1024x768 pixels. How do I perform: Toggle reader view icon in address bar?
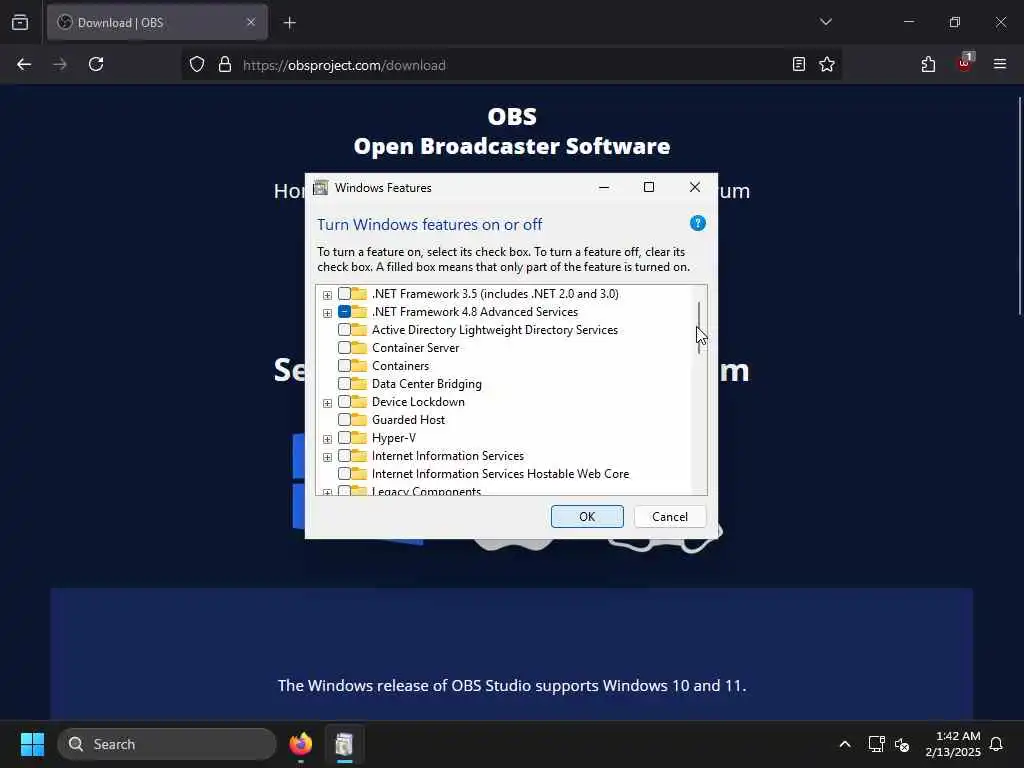799,64
